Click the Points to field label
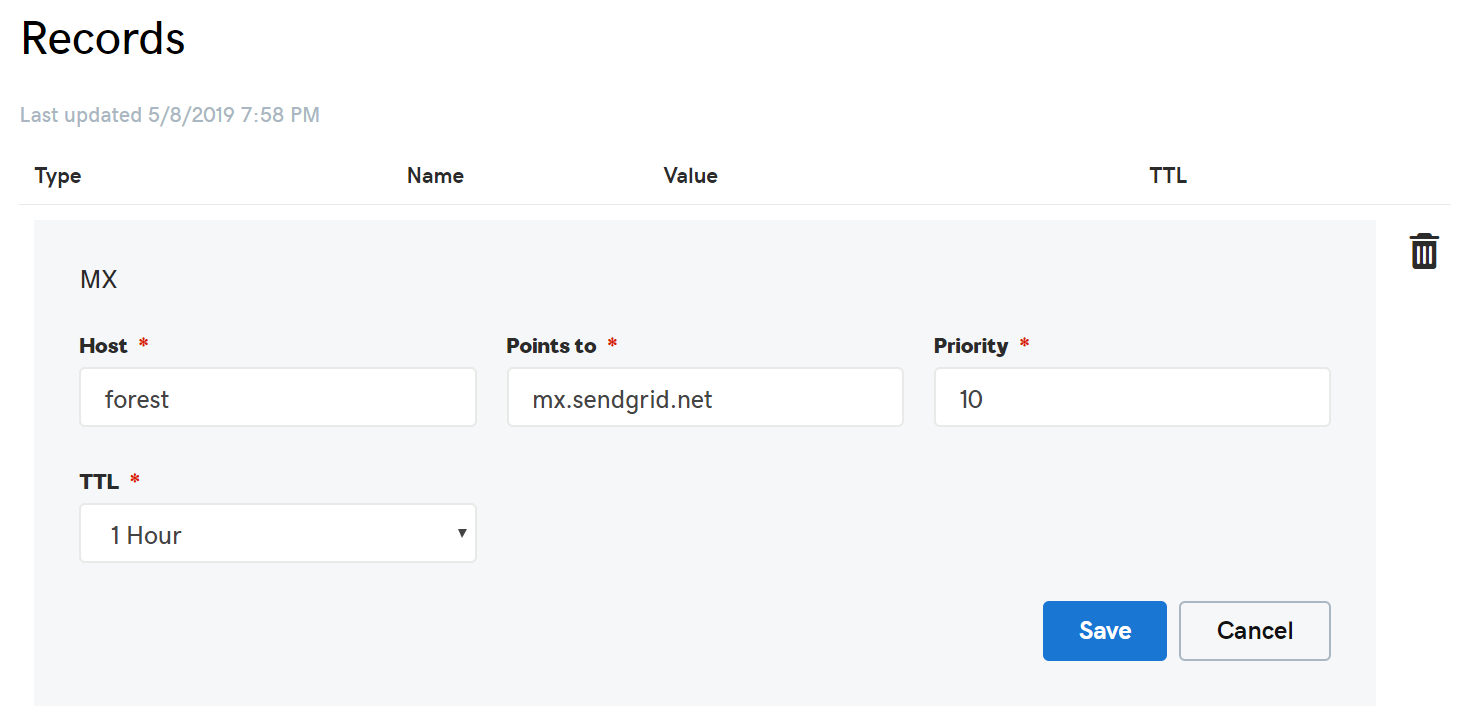Image resolution: width=1480 pixels, height=720 pixels. (551, 345)
